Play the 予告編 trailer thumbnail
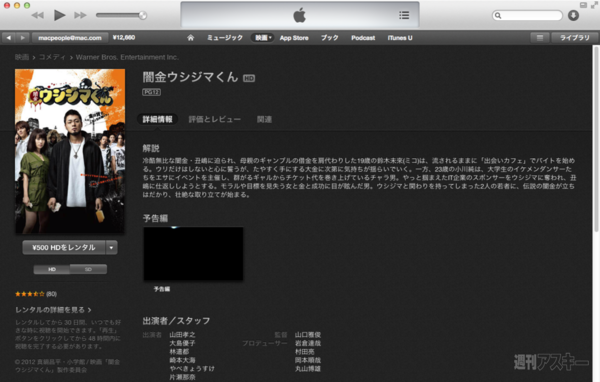Image resolution: width=600 pixels, height=382 pixels. [x=193, y=254]
